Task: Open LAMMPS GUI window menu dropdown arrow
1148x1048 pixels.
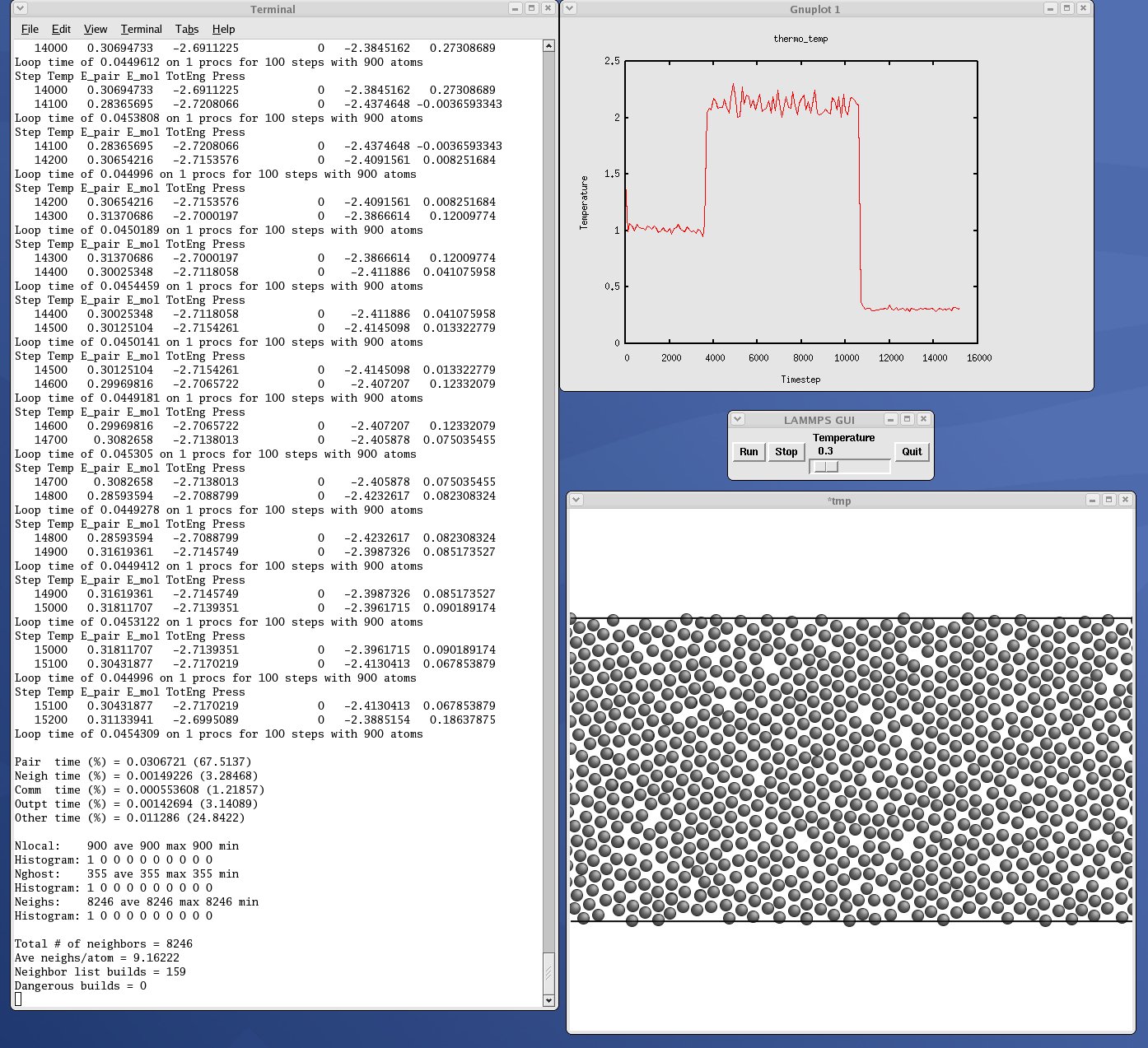Action: click(738, 419)
